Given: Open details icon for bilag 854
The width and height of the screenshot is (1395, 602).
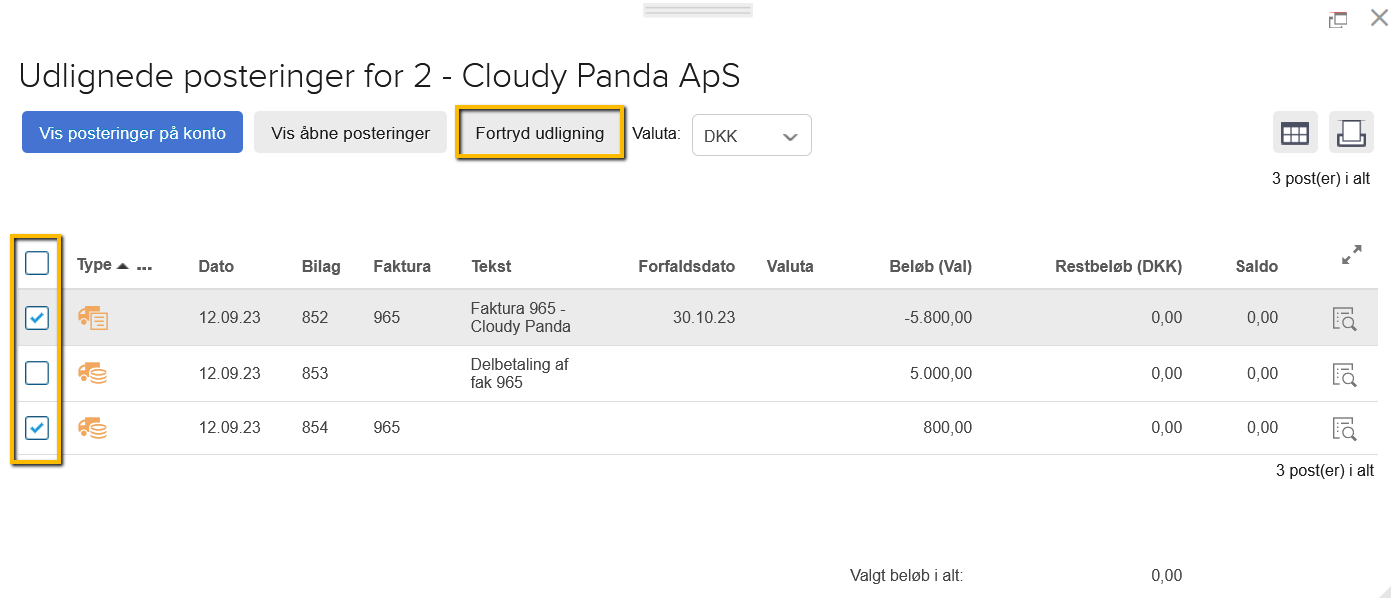Looking at the screenshot, I should (x=1344, y=428).
